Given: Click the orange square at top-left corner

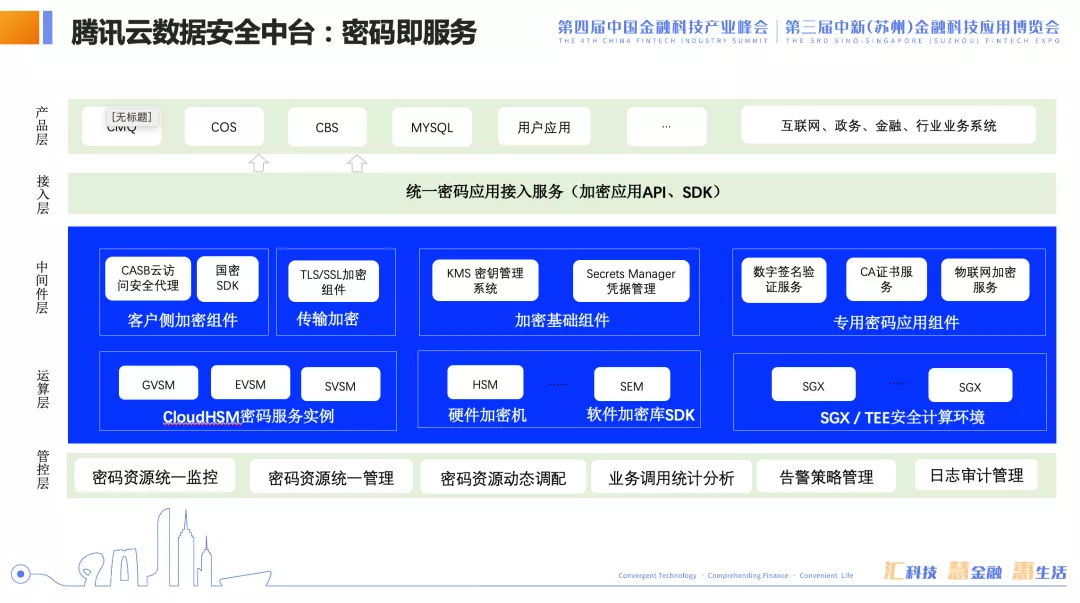Looking at the screenshot, I should click(19, 28).
